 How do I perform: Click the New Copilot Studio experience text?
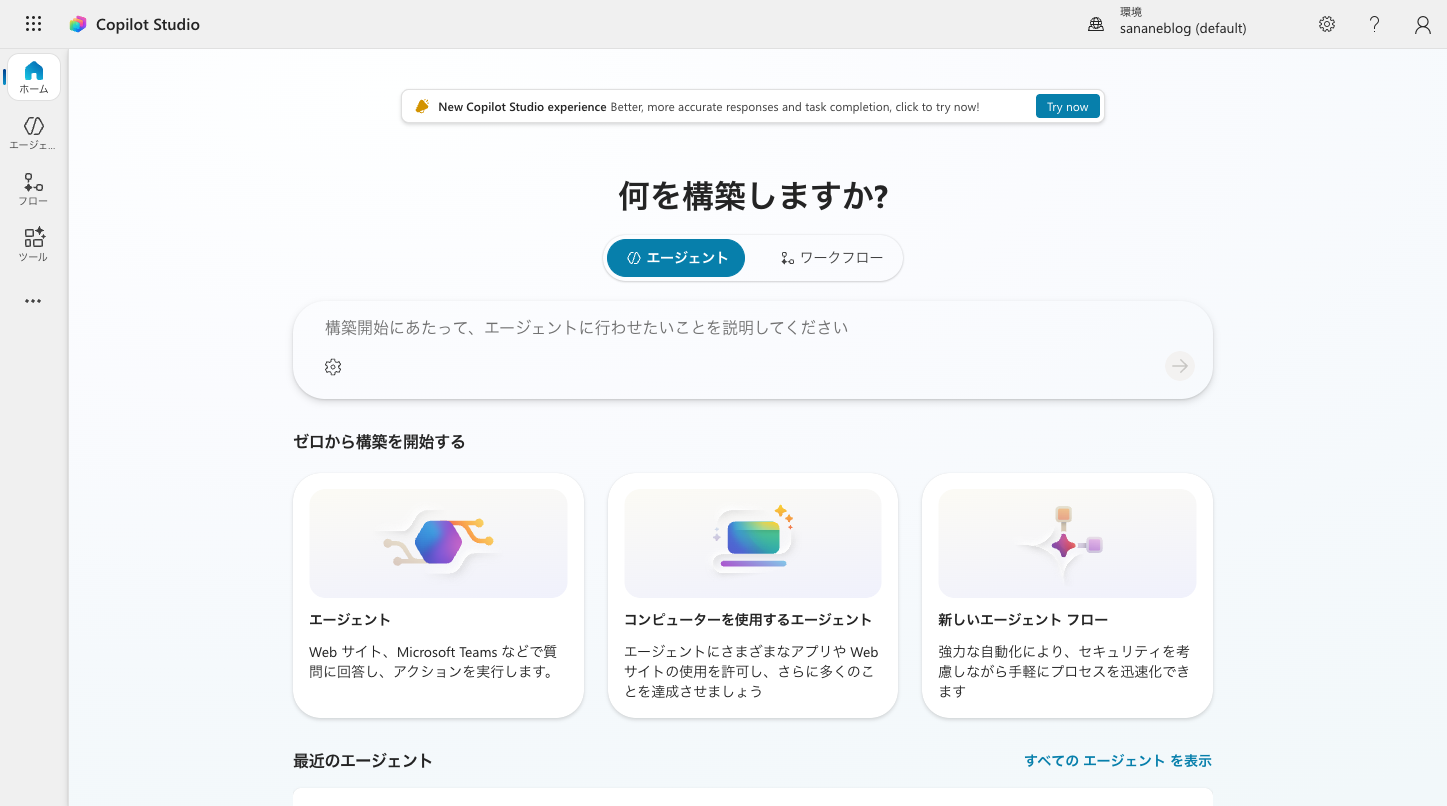pos(522,107)
